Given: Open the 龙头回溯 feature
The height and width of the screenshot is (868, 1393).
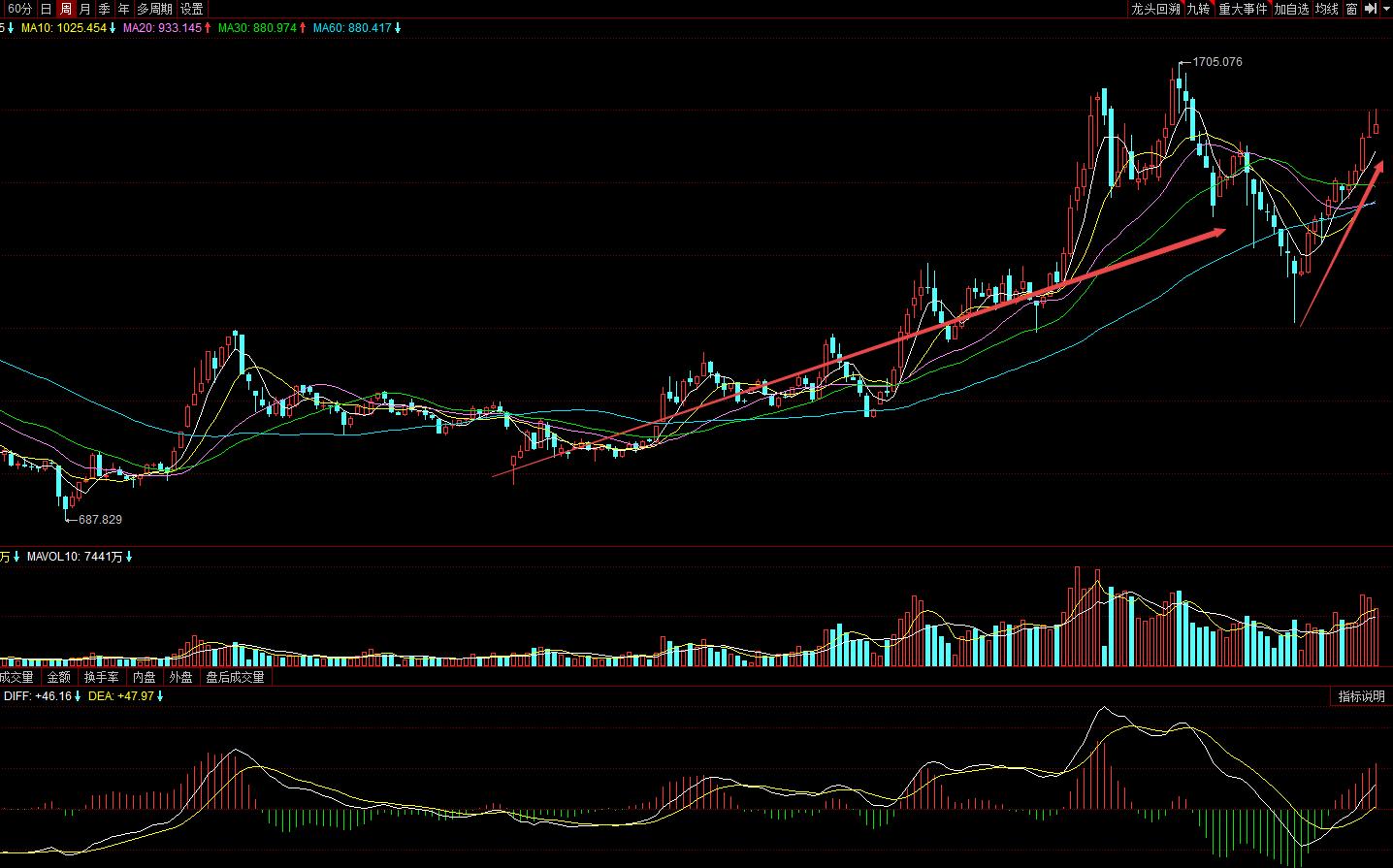Looking at the screenshot, I should coord(1155,9).
